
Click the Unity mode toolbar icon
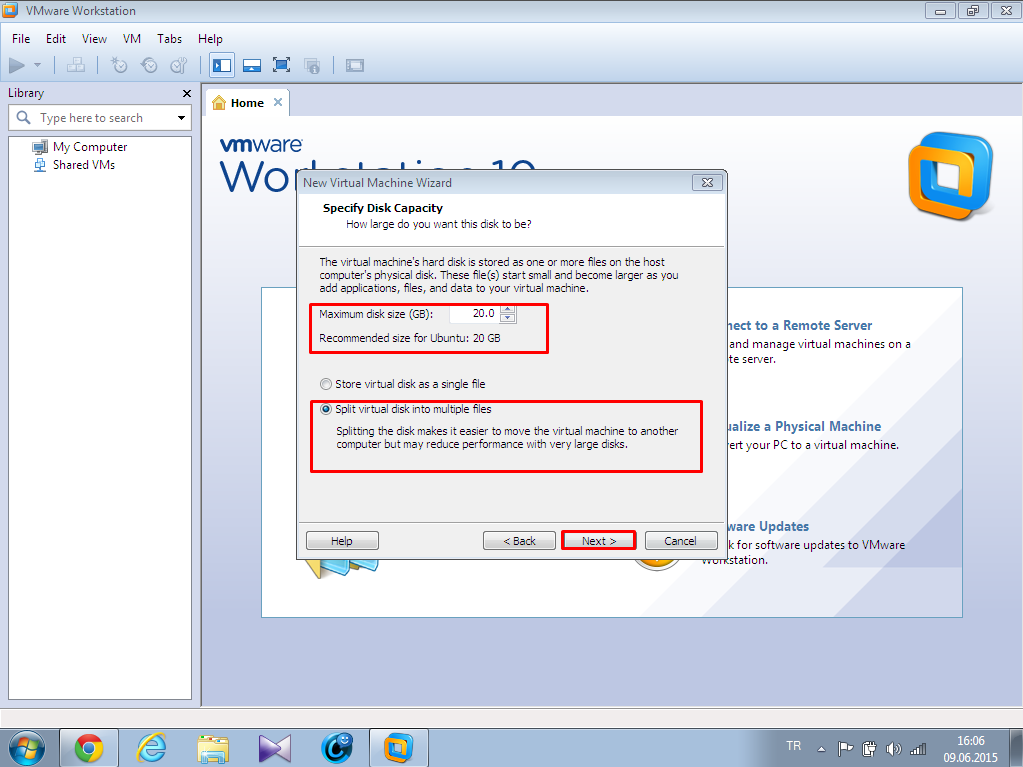click(x=312, y=65)
